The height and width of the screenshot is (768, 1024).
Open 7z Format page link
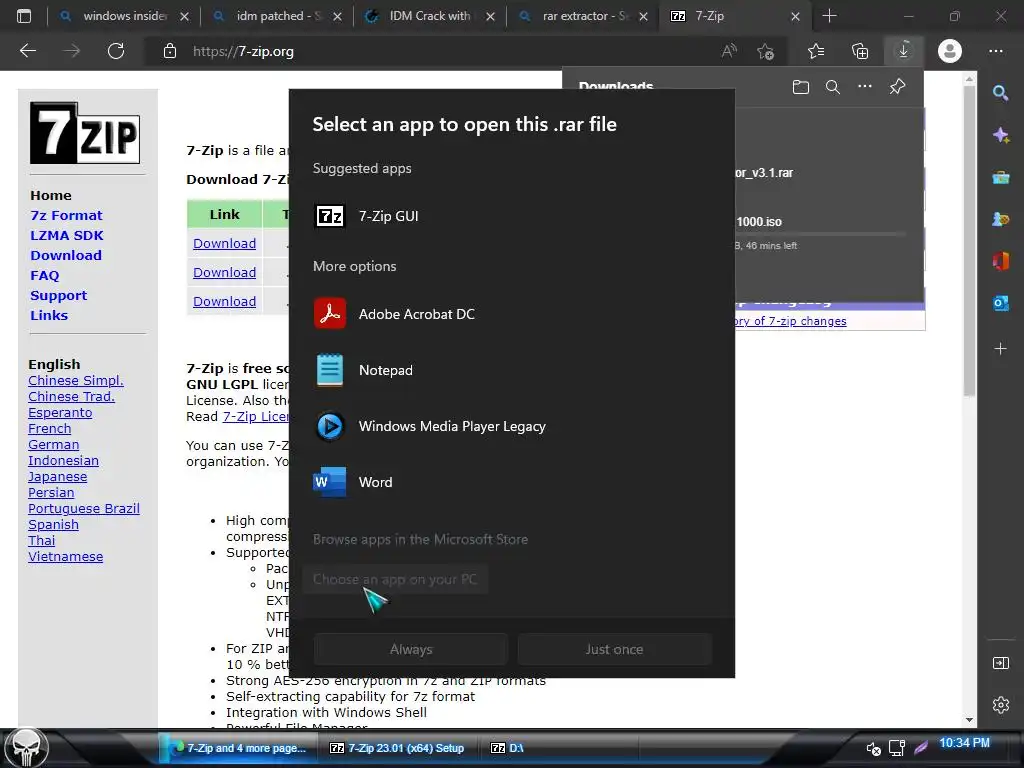click(x=66, y=216)
